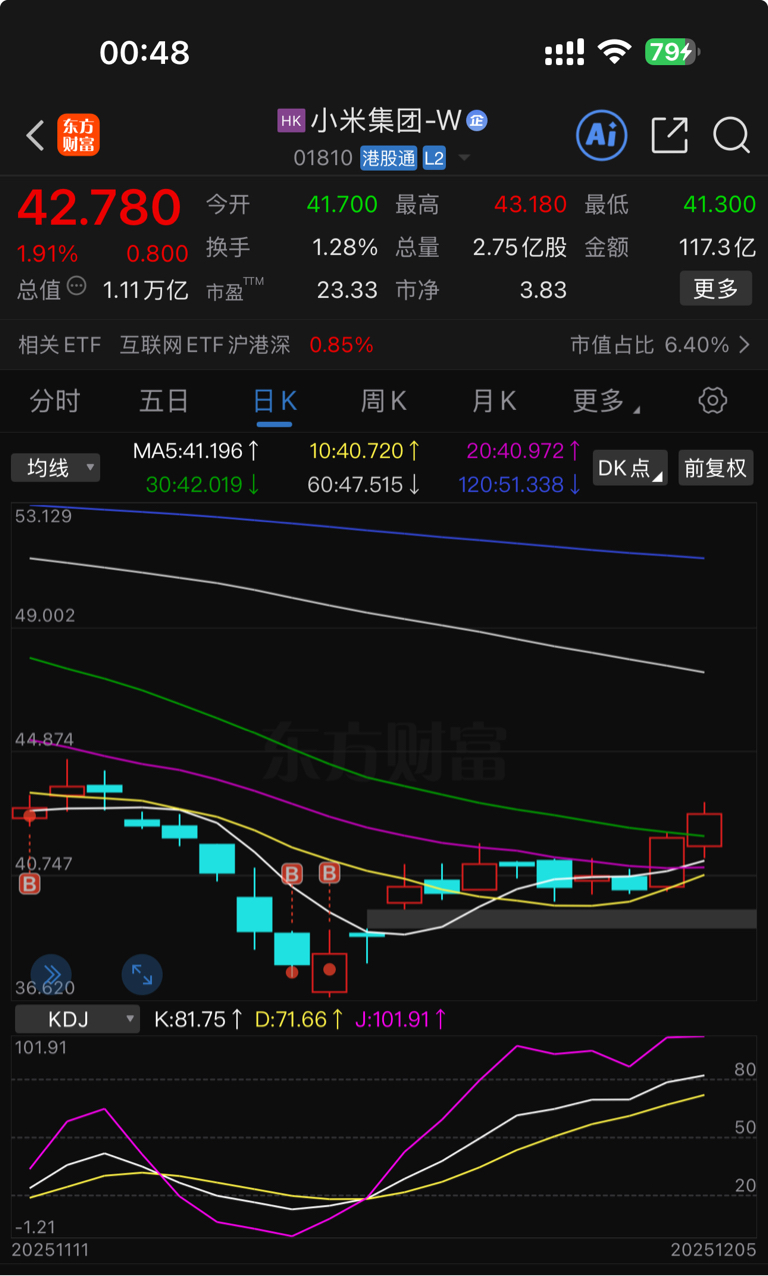Tap the 金额 117.3亿 value
Screen dimensions: 768x1276
(716, 247)
